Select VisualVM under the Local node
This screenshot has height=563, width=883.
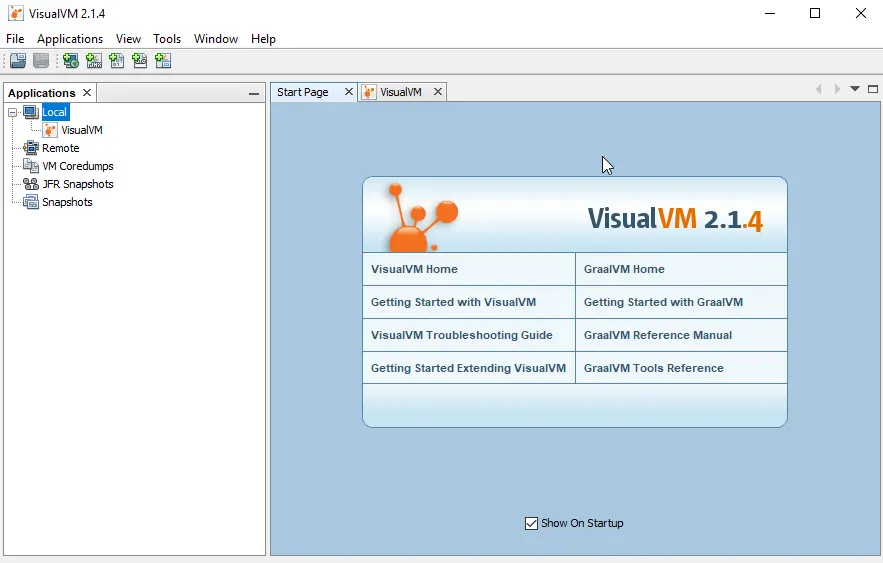[x=82, y=130]
